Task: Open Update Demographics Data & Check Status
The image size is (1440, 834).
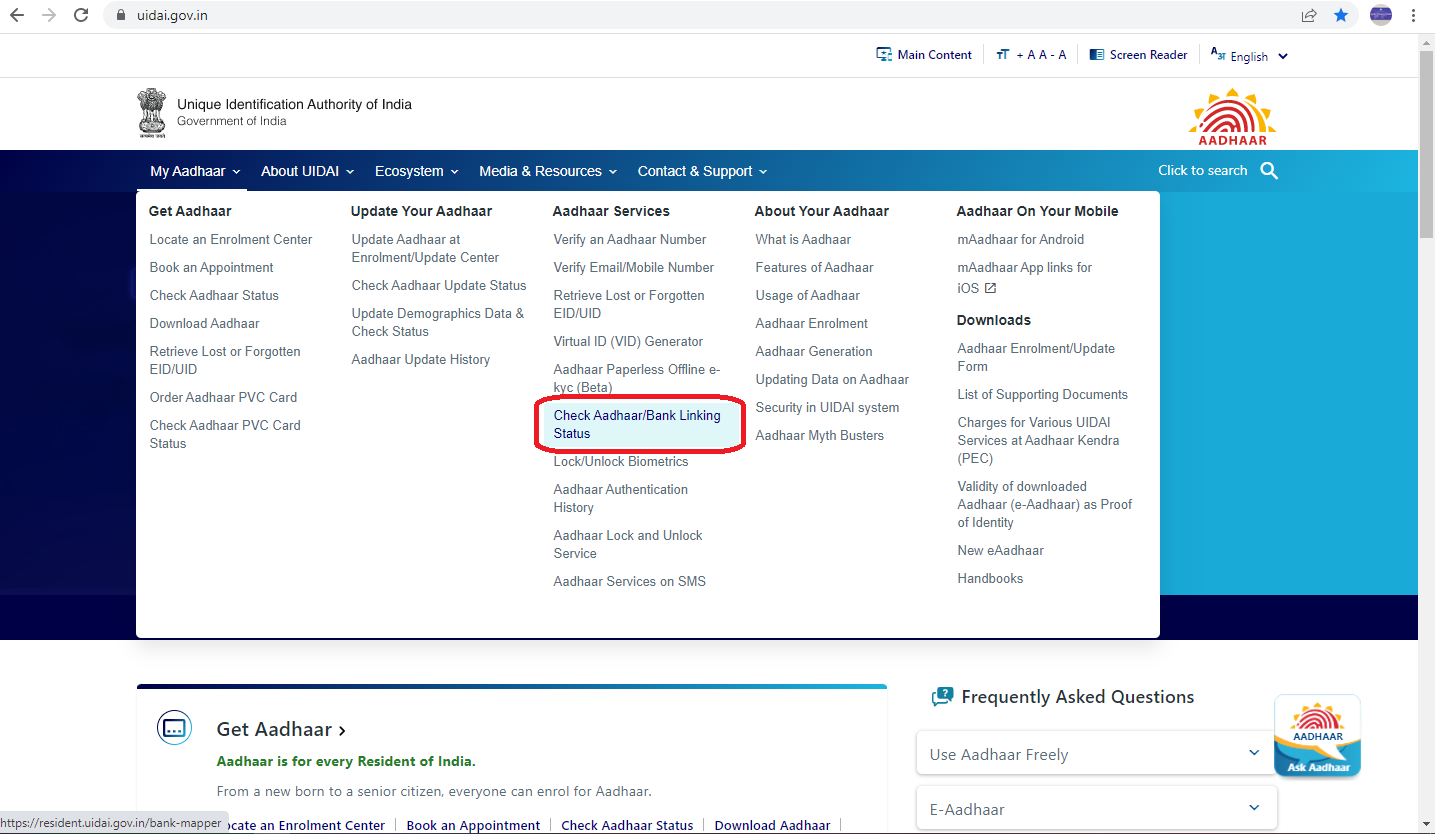Action: point(438,323)
